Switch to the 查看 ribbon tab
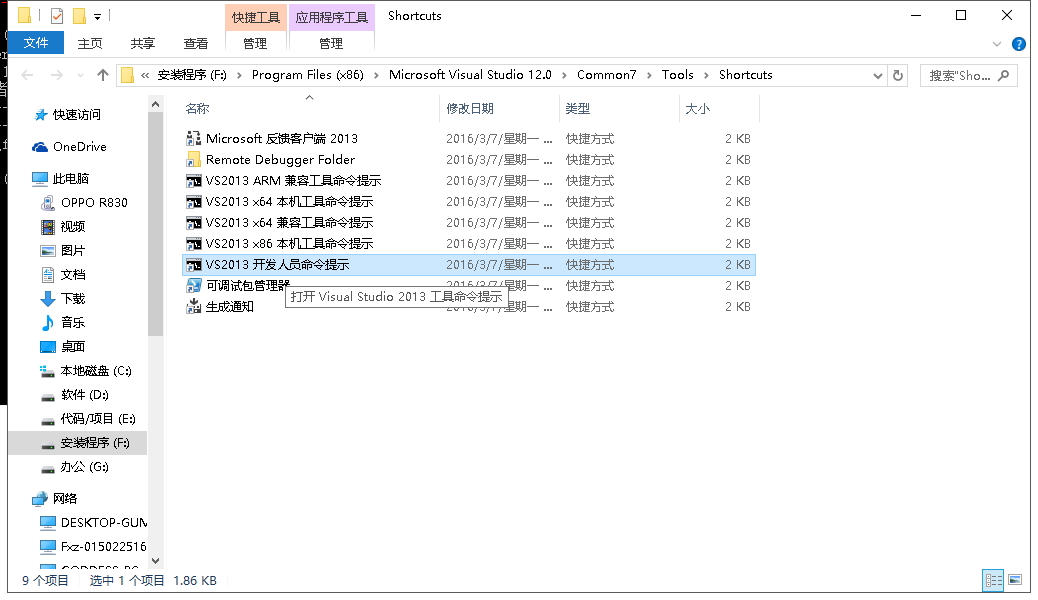This screenshot has width=1038, height=600. 195,43
